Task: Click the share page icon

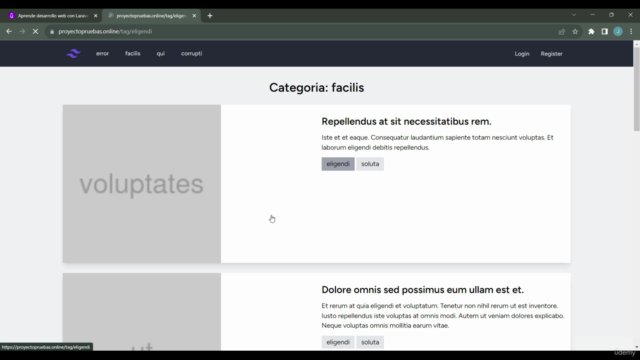Action: click(x=562, y=31)
